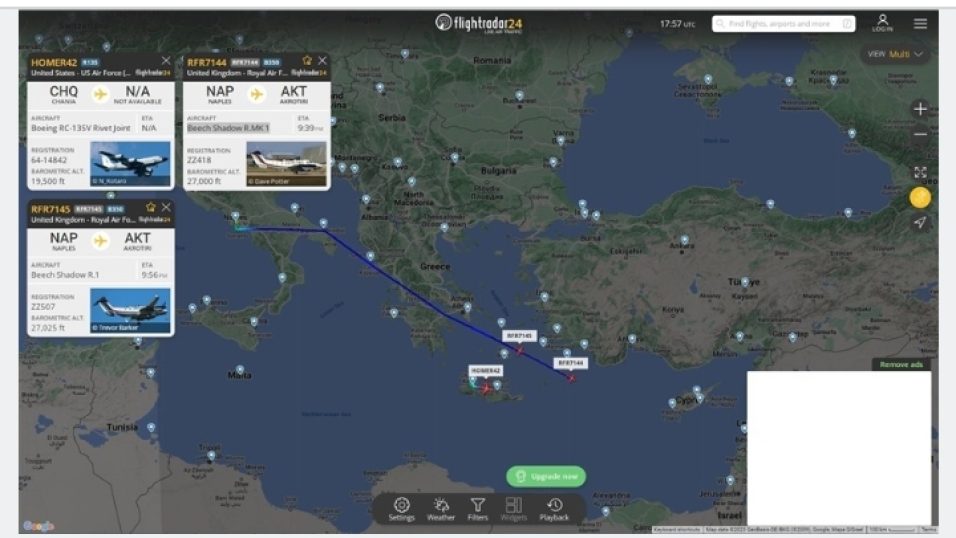Open the hamburger main menu
This screenshot has width=956, height=538.
920,23
